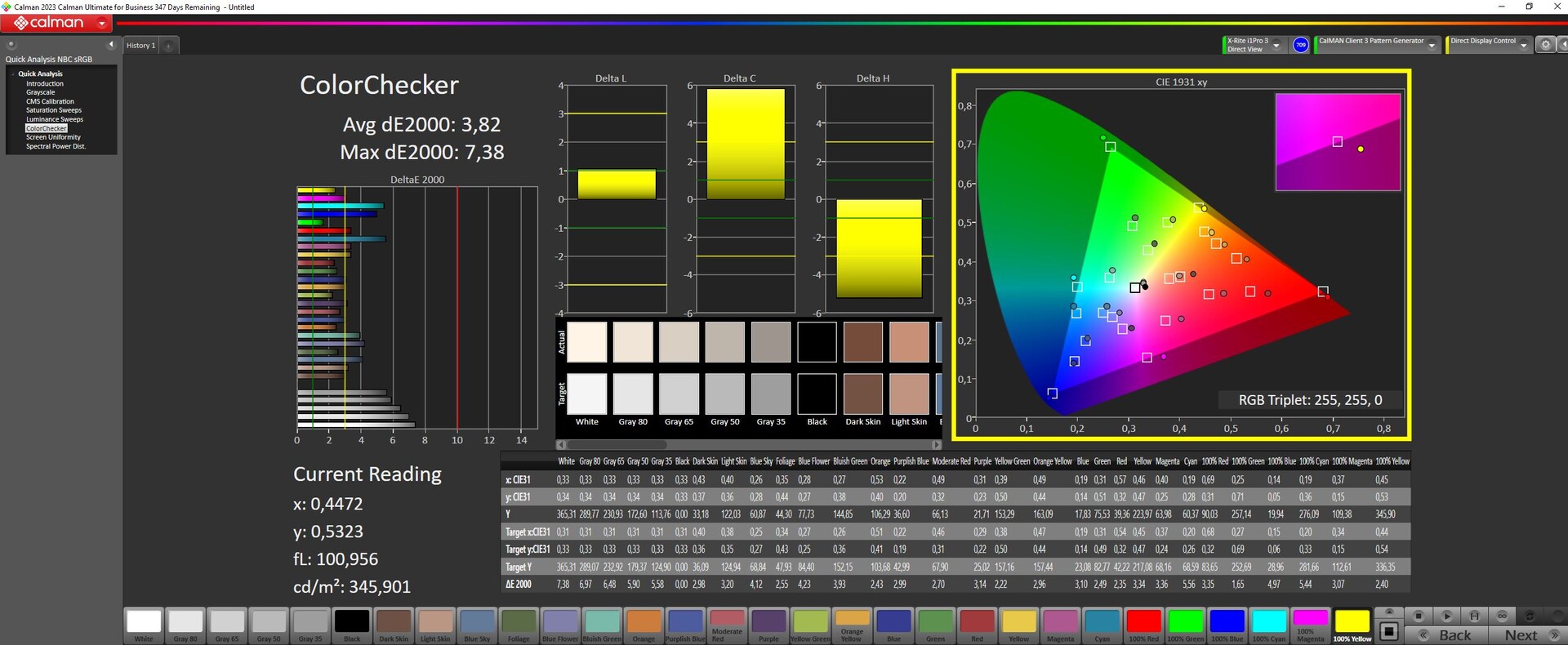Click the black square pattern window icon
Screen dimensions: 1568x645
(x=1389, y=631)
